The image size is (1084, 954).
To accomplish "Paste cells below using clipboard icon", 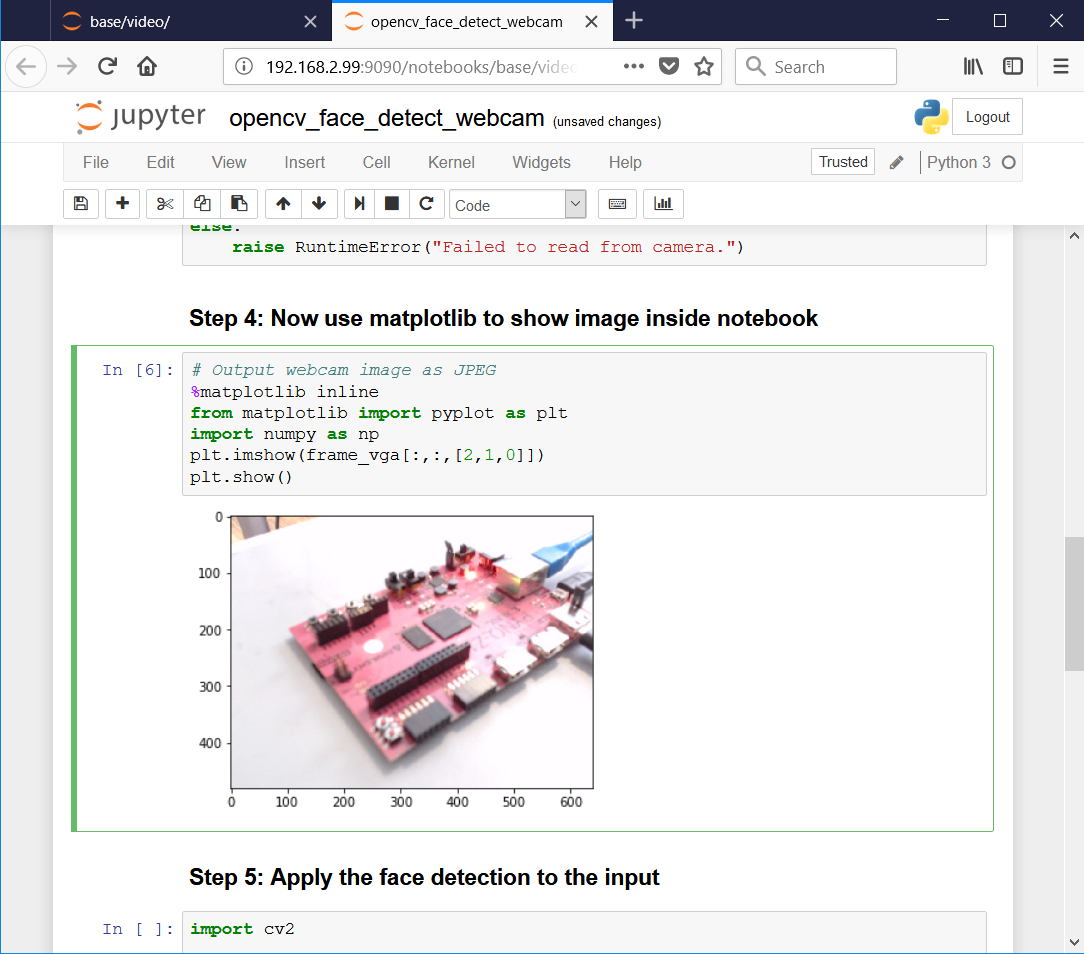I will 239,204.
